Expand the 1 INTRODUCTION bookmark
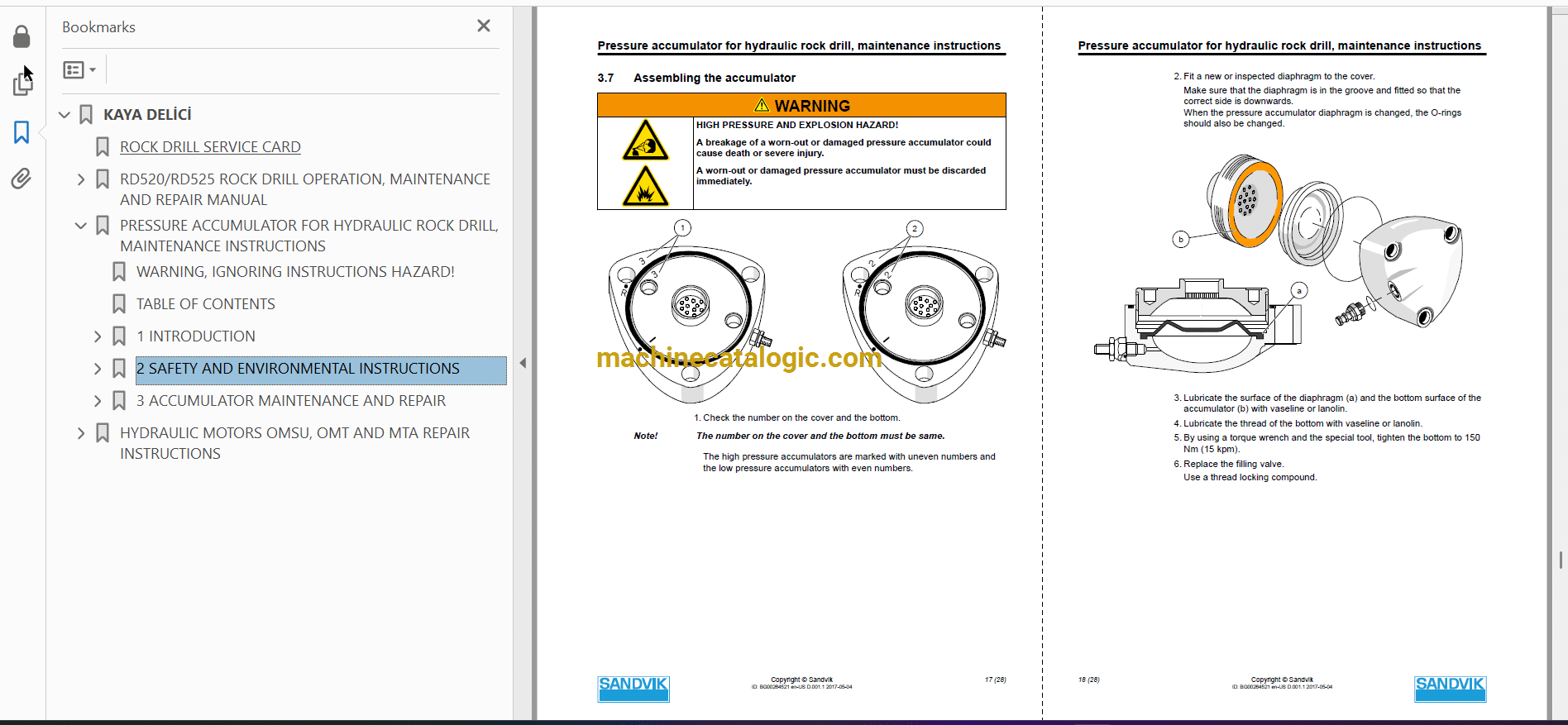Screen dimensions: 1568x725 98,336
